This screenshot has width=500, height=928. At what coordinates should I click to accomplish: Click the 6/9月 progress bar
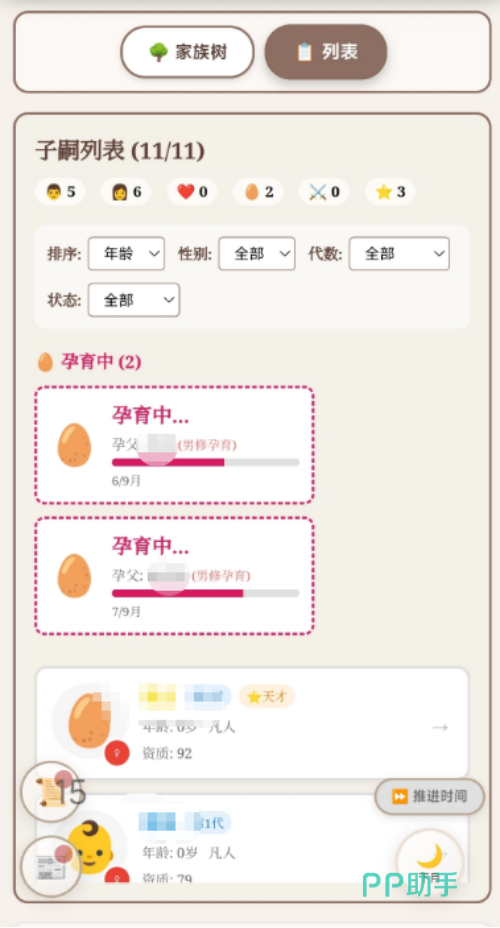point(205,462)
